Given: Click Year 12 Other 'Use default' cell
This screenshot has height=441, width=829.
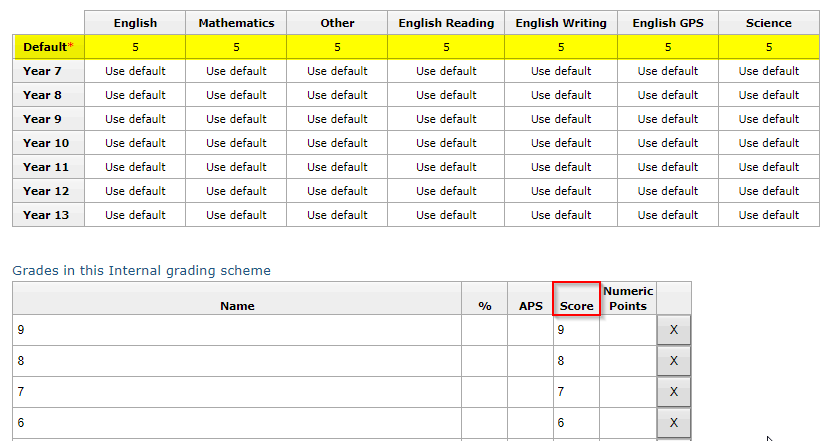Looking at the screenshot, I should (337, 191).
